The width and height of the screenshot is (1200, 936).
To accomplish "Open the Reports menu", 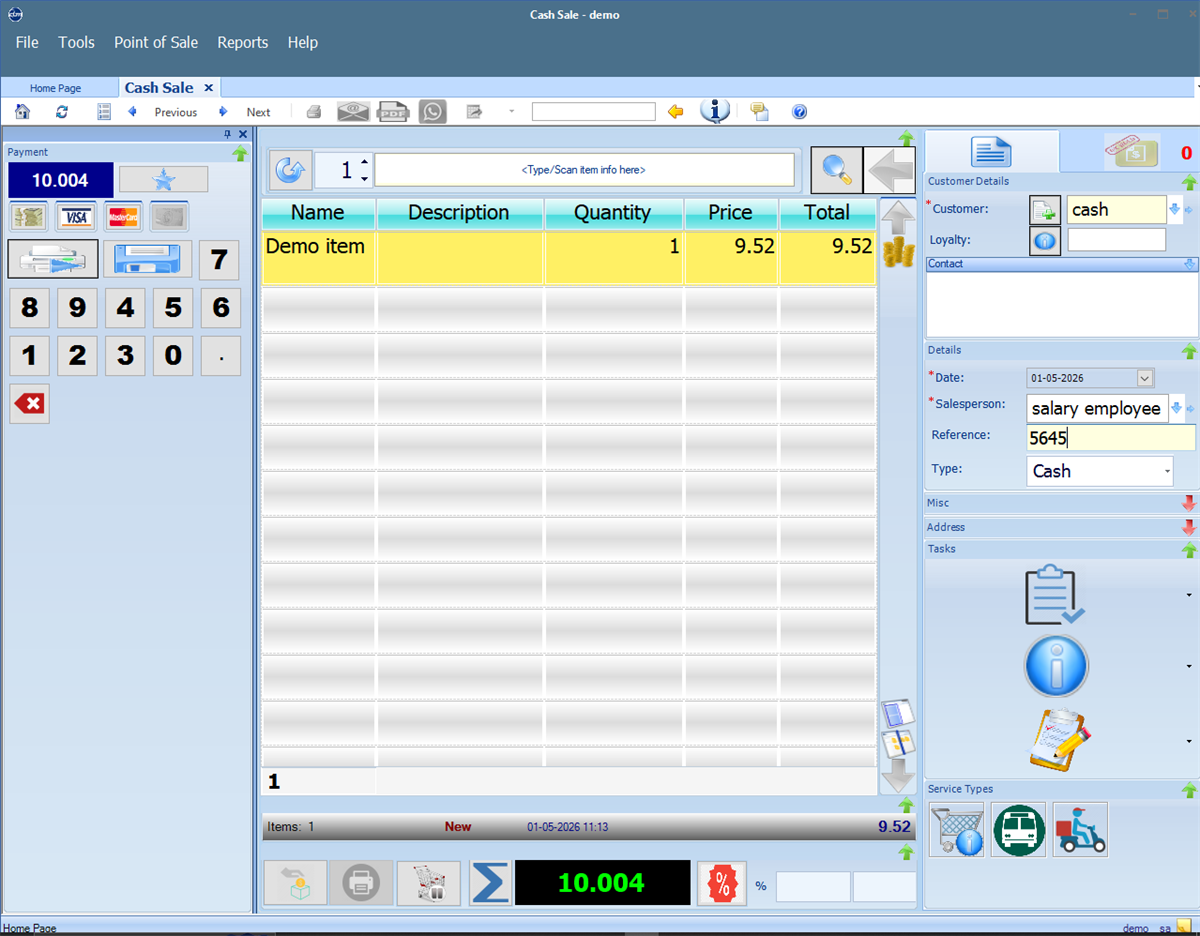I will point(243,42).
